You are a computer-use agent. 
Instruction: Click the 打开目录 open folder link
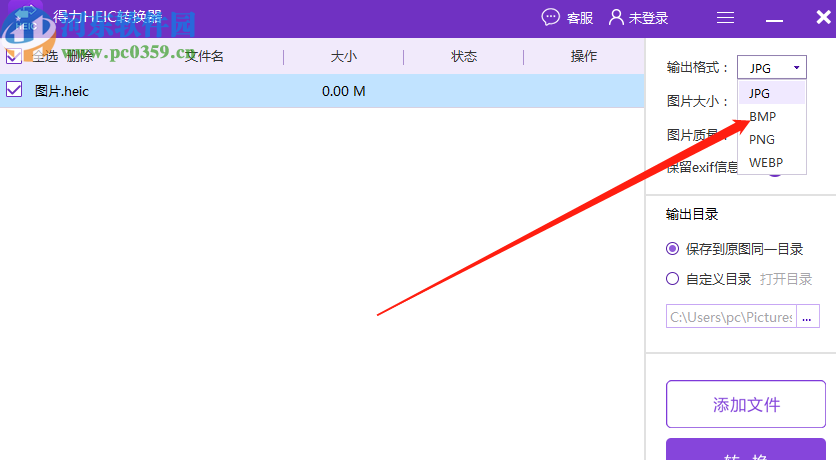[786, 279]
